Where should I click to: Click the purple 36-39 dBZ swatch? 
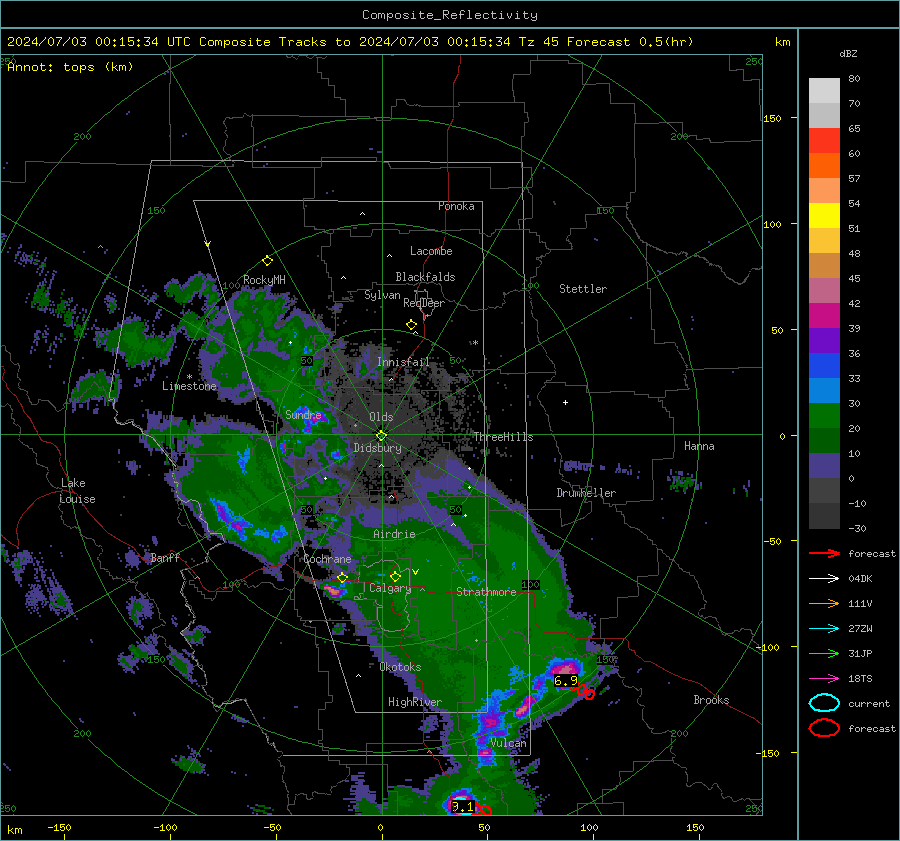coord(824,341)
